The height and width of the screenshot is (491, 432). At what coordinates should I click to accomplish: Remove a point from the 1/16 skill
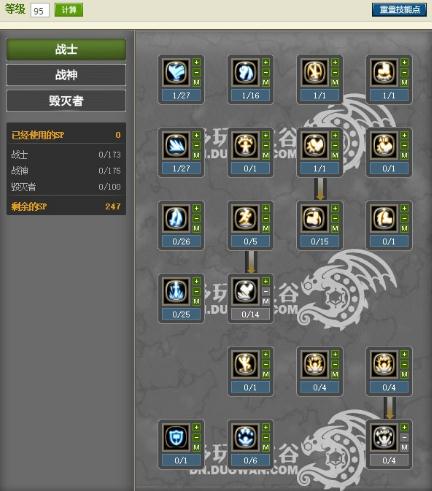tap(266, 72)
